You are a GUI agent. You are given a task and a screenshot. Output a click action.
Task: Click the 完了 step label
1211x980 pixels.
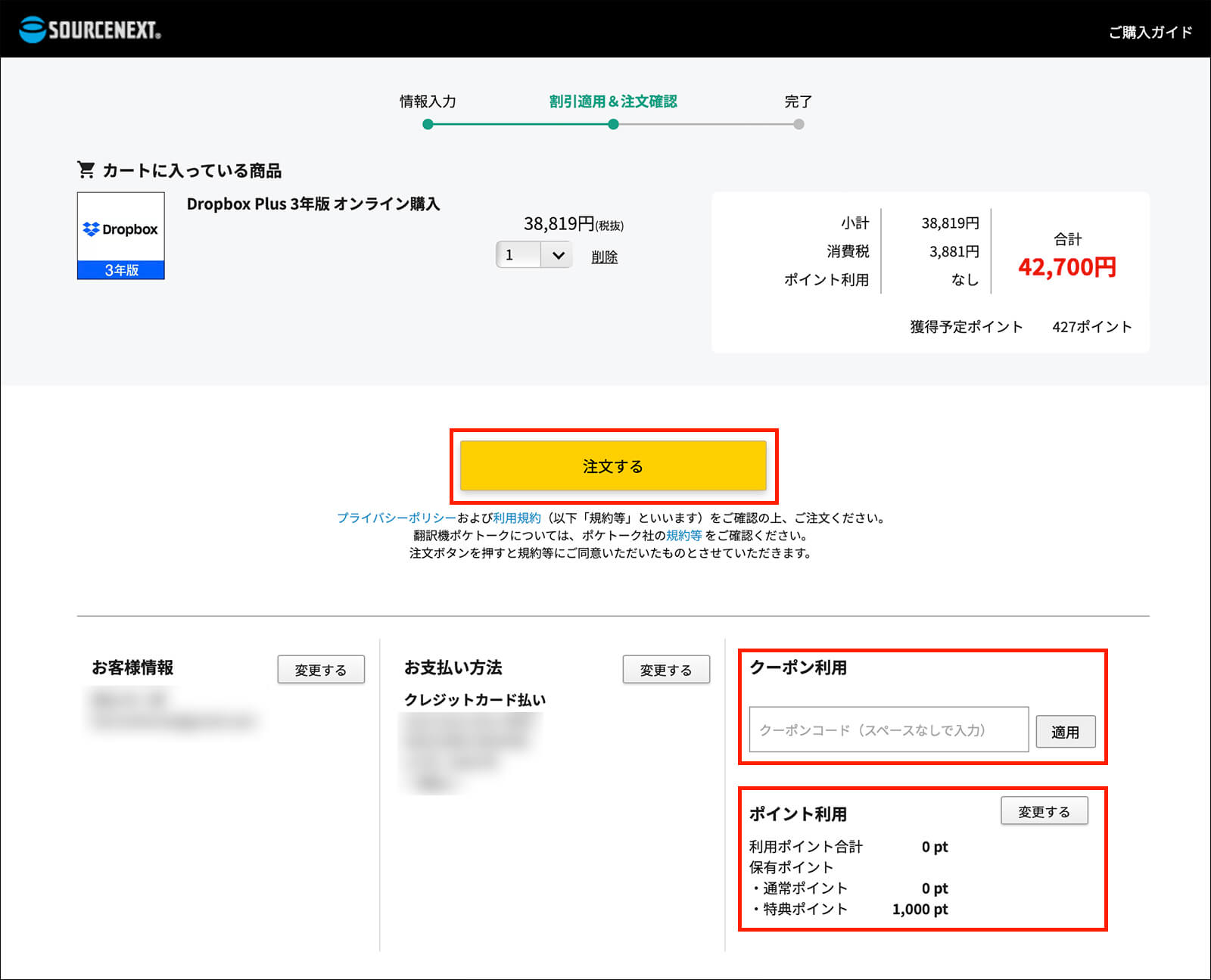799,101
